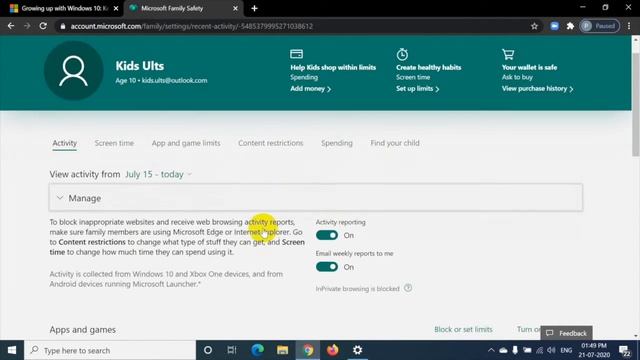Close the Growing up with Windows 10 tab
Viewport: 640px width, 360px height.
point(116,8)
